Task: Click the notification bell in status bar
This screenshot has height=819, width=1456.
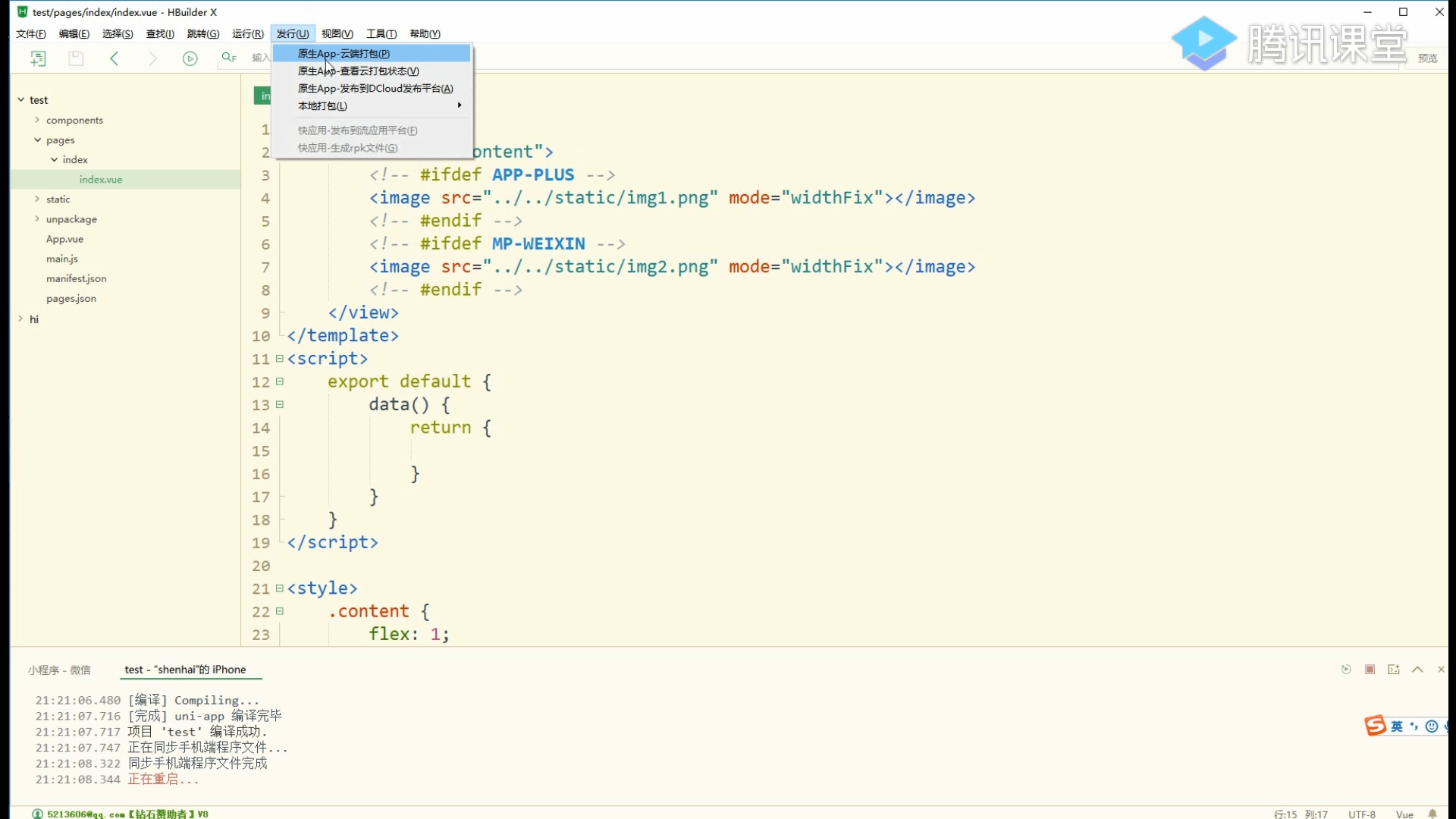Action: tap(1432, 814)
